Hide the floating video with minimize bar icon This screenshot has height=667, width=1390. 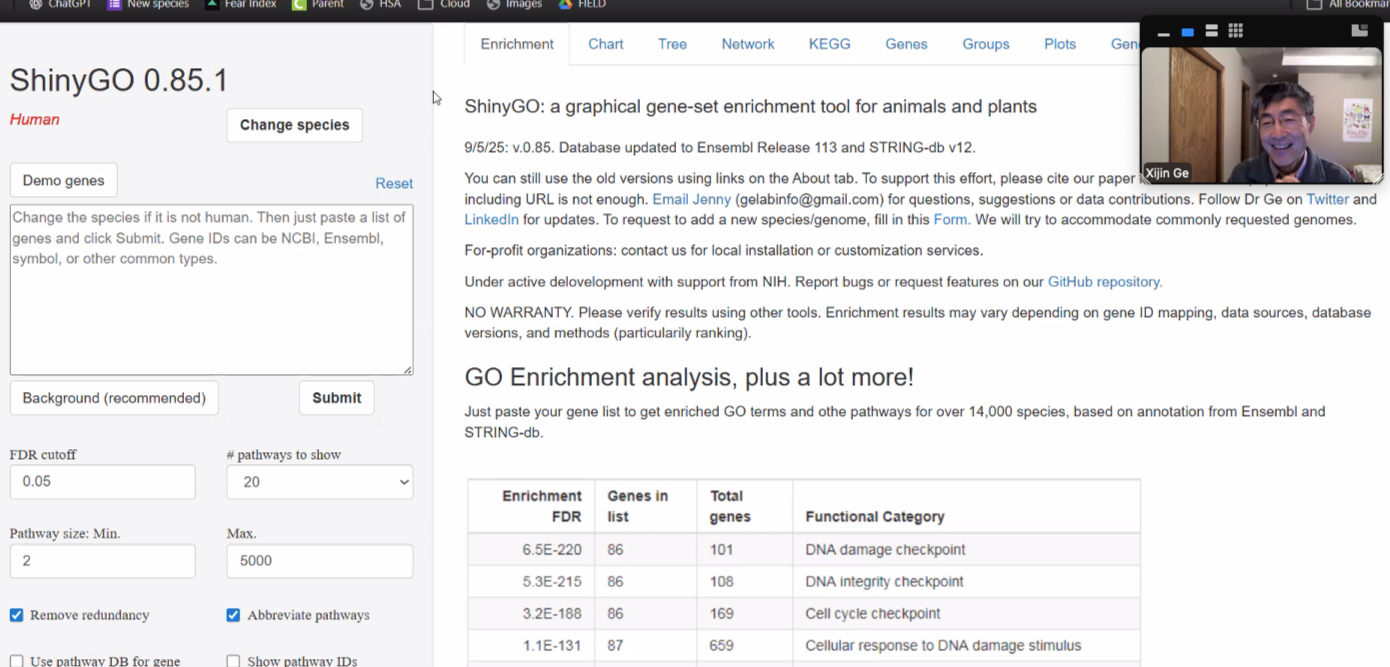[1163, 33]
